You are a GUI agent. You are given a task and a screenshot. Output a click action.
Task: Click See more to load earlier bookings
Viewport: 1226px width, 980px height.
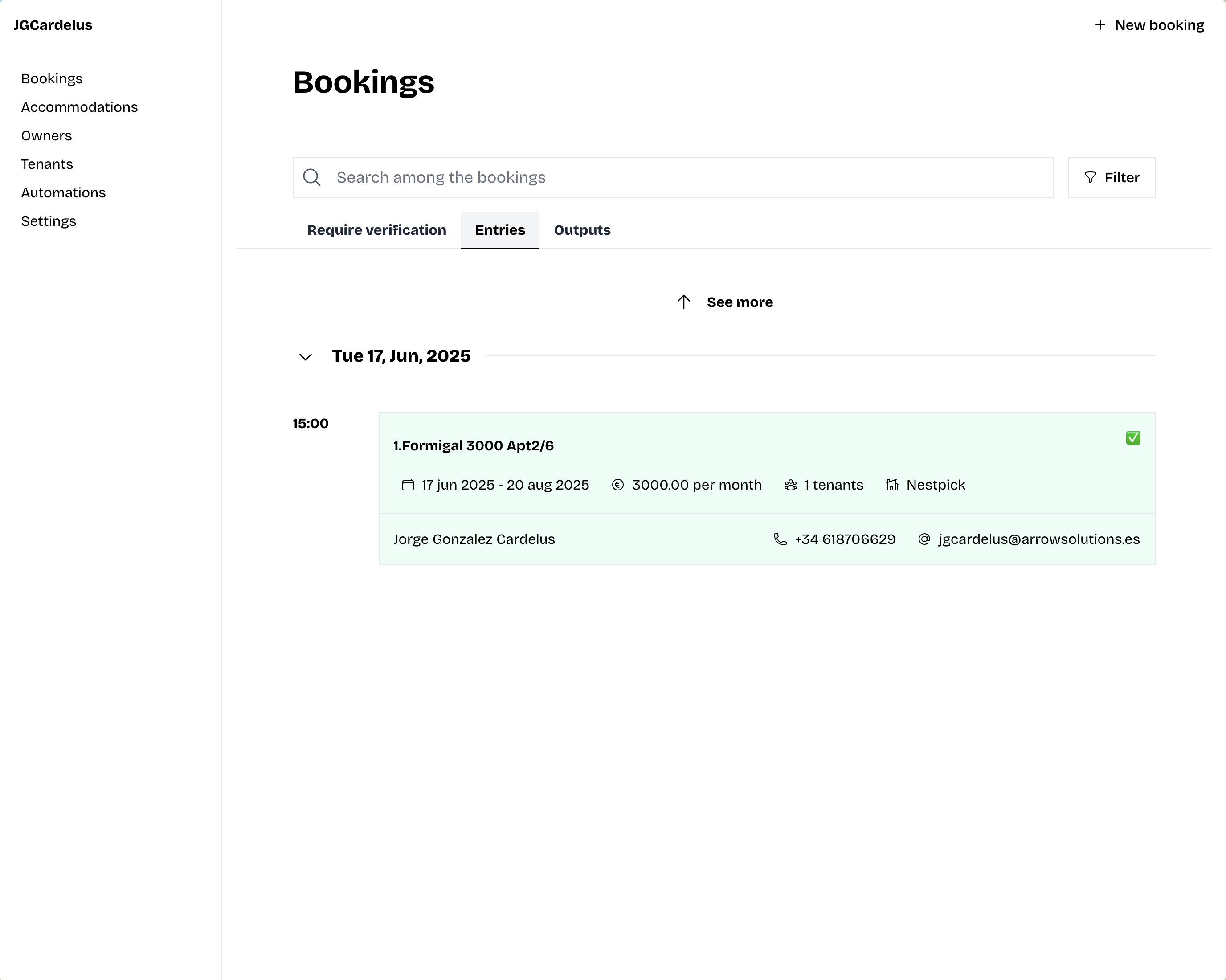click(724, 302)
